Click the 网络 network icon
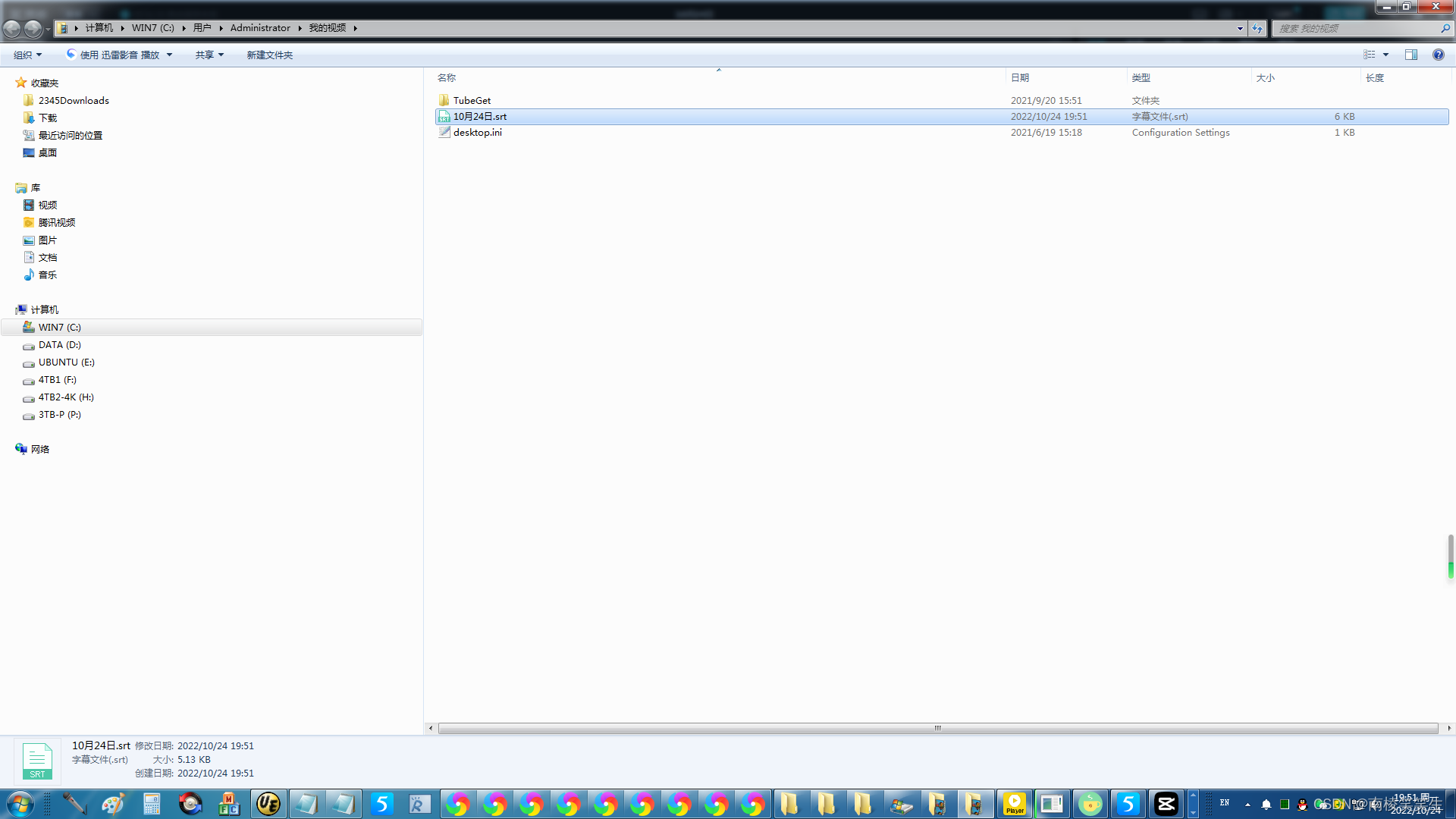Screen dimensions: 1456x819 [21, 449]
